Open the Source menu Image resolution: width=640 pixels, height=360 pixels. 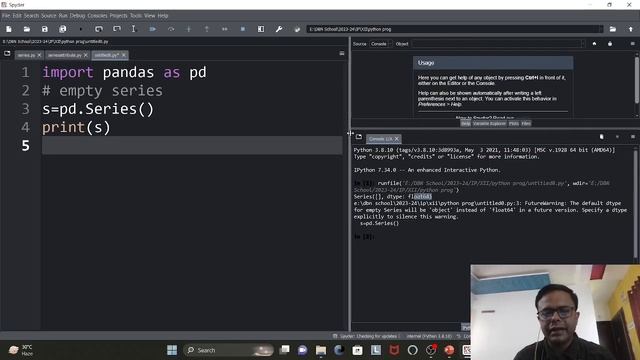49,16
